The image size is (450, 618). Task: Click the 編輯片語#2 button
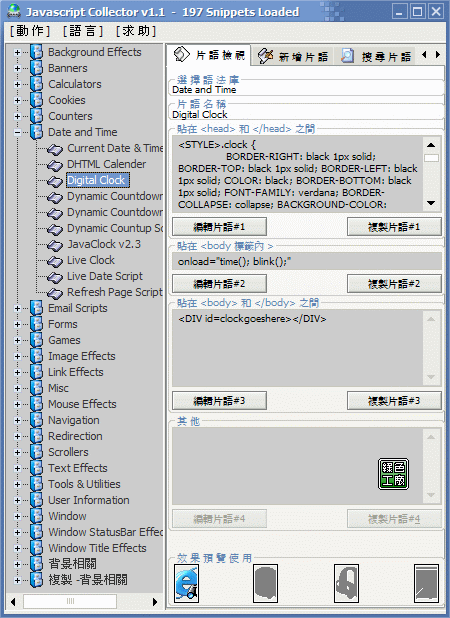pyautogui.click(x=219, y=284)
